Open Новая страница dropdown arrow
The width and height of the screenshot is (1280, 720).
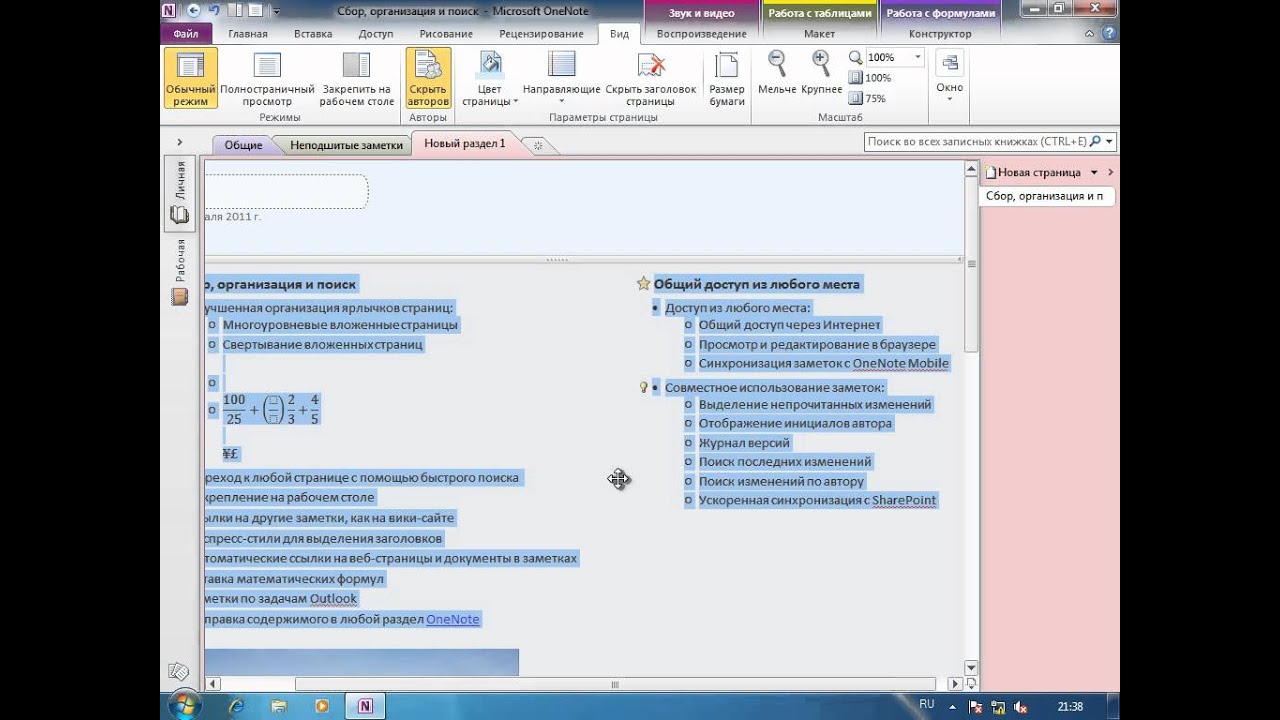pos(1094,172)
